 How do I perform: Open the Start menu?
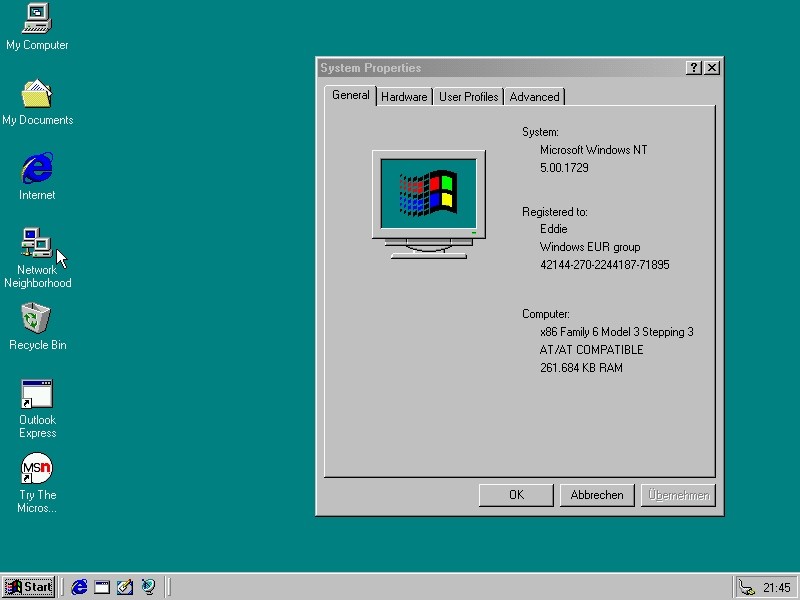click(x=27, y=587)
